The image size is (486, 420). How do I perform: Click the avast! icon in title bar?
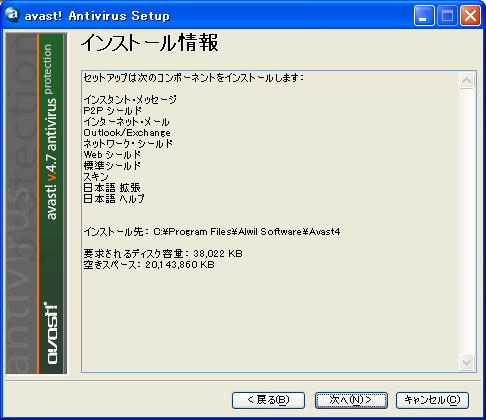13,15
